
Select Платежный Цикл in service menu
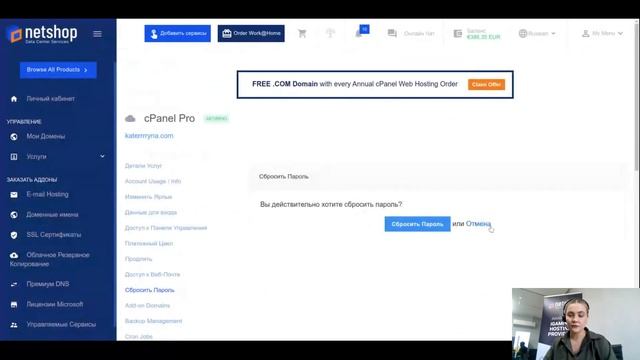pyautogui.click(x=149, y=243)
